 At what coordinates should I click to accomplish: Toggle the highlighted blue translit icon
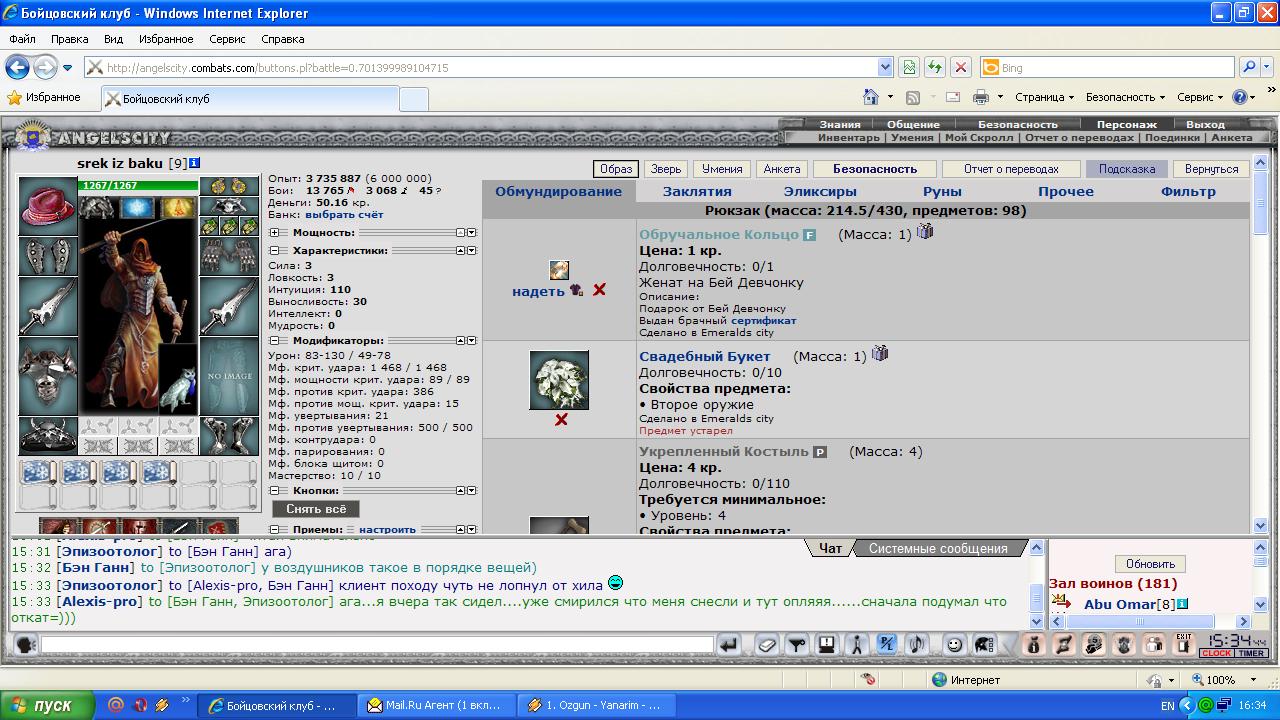(x=886, y=645)
